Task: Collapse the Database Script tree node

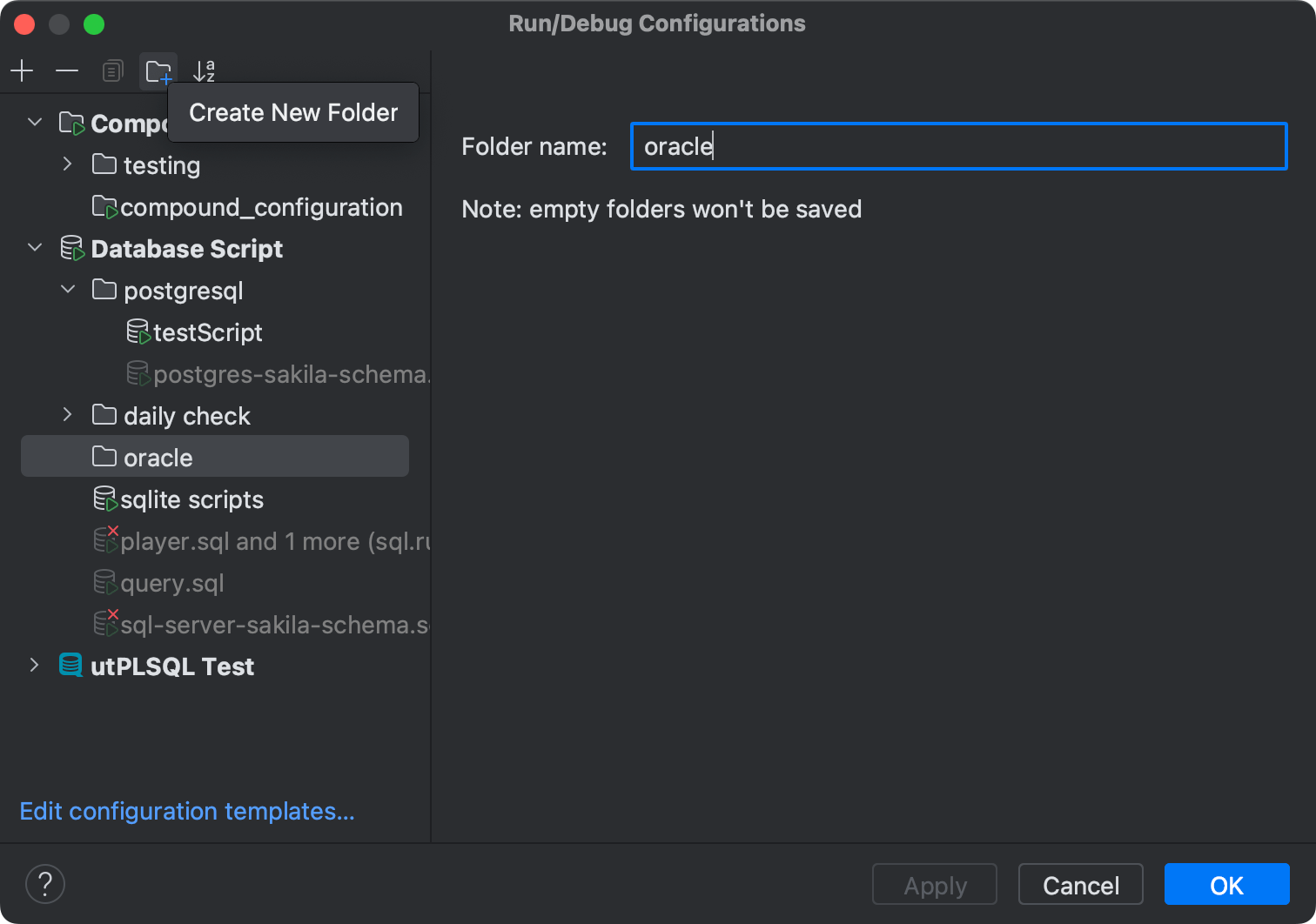Action: click(34, 248)
